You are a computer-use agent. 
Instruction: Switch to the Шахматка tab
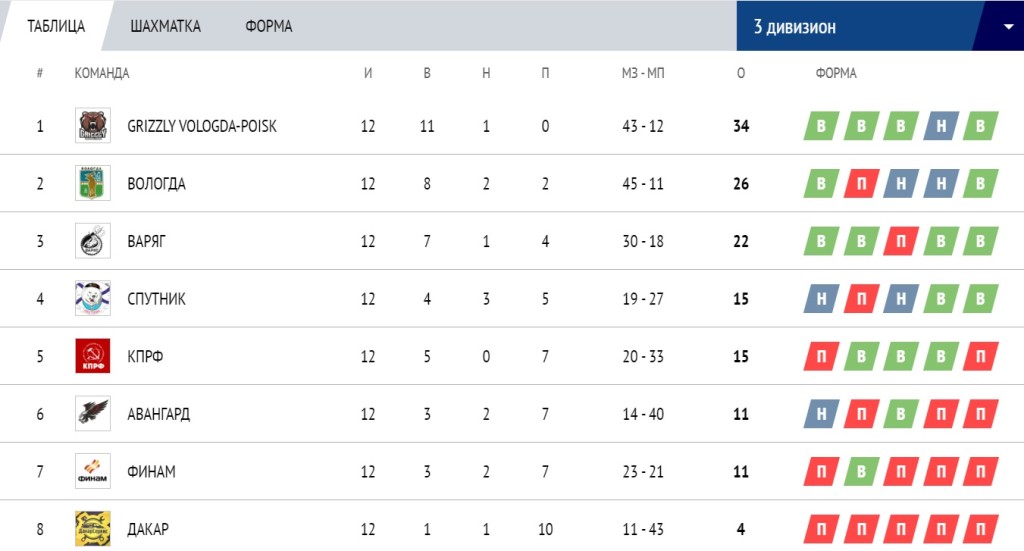165,26
